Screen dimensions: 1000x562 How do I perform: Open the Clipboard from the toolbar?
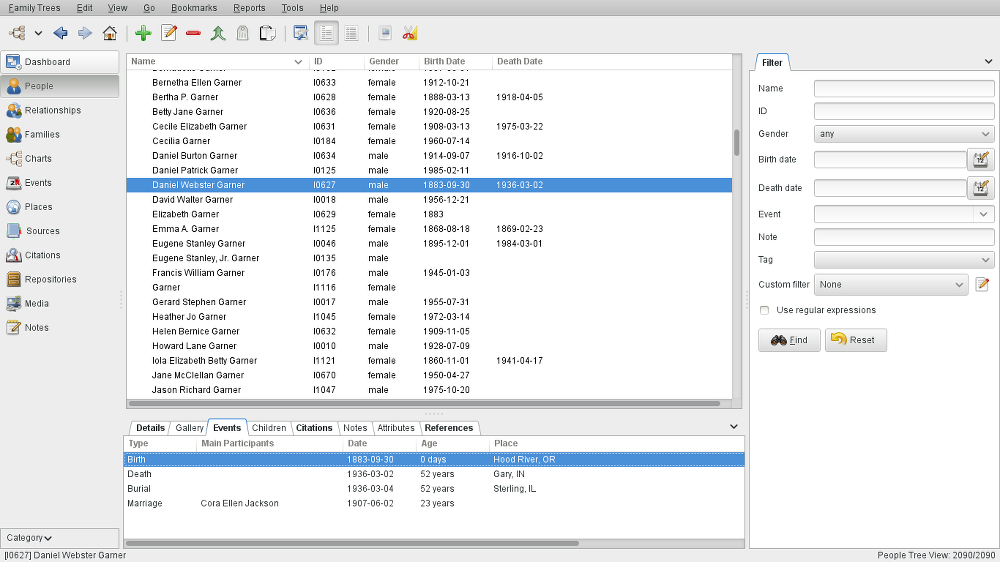point(267,33)
